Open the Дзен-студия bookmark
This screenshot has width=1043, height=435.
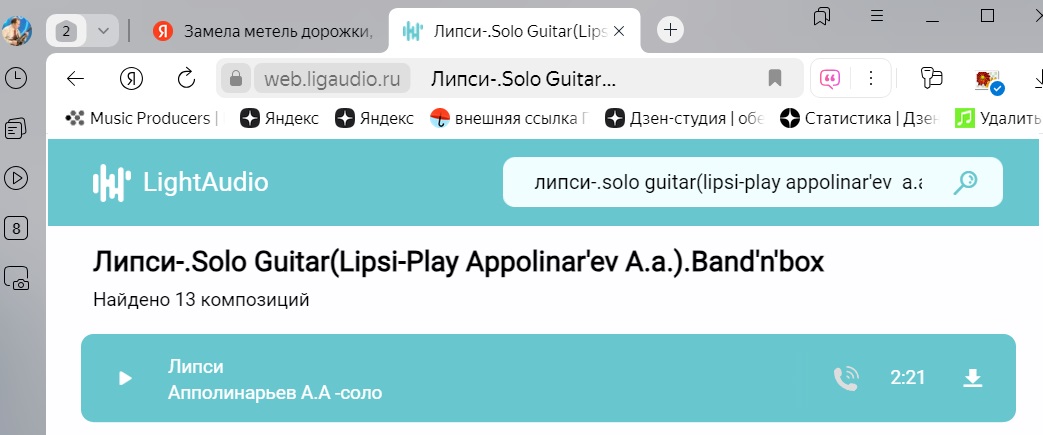click(684, 118)
